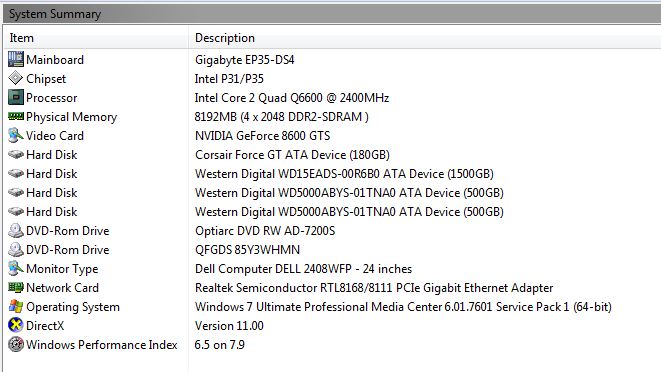Click the Processor chip icon
Screen dimensions: 661x372
[16, 97]
